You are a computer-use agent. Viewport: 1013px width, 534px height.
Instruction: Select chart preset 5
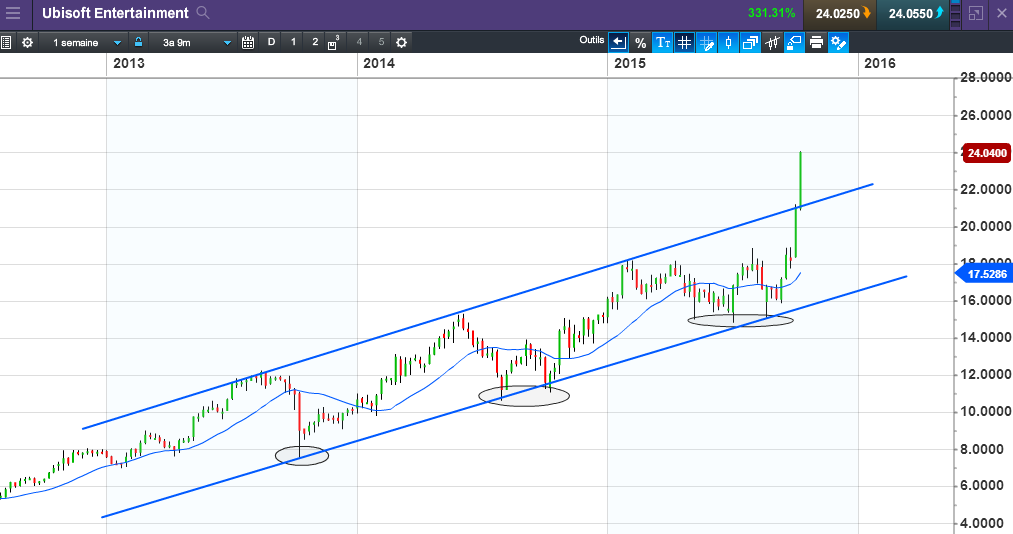click(x=381, y=42)
